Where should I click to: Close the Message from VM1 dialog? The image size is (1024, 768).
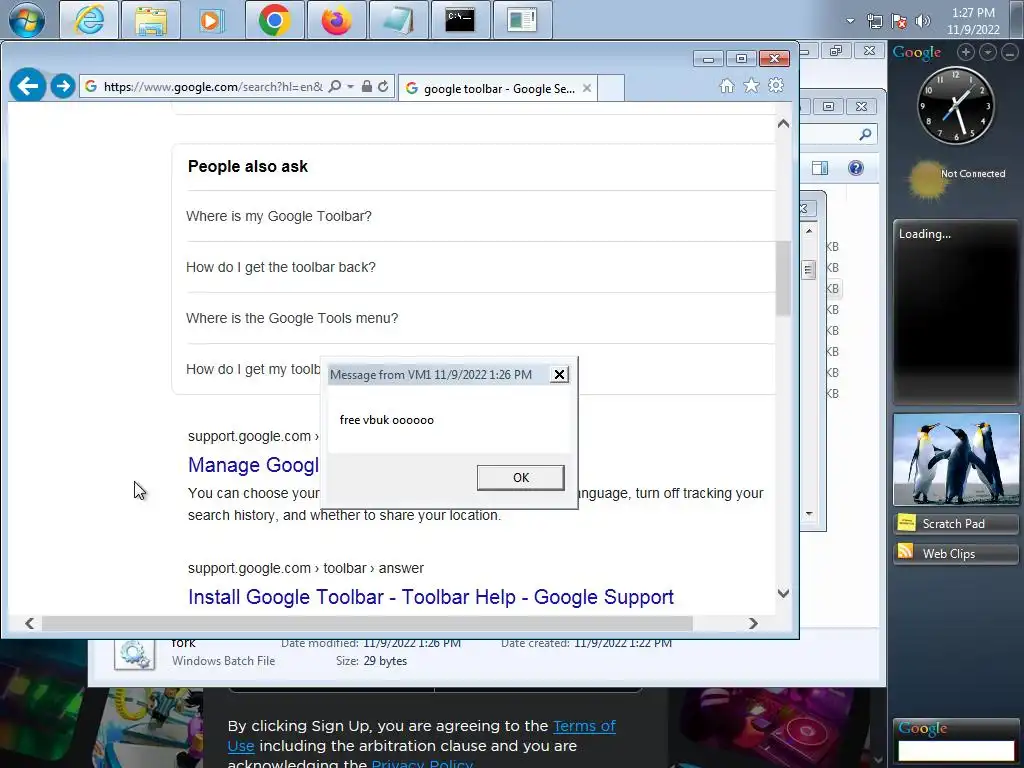559,374
